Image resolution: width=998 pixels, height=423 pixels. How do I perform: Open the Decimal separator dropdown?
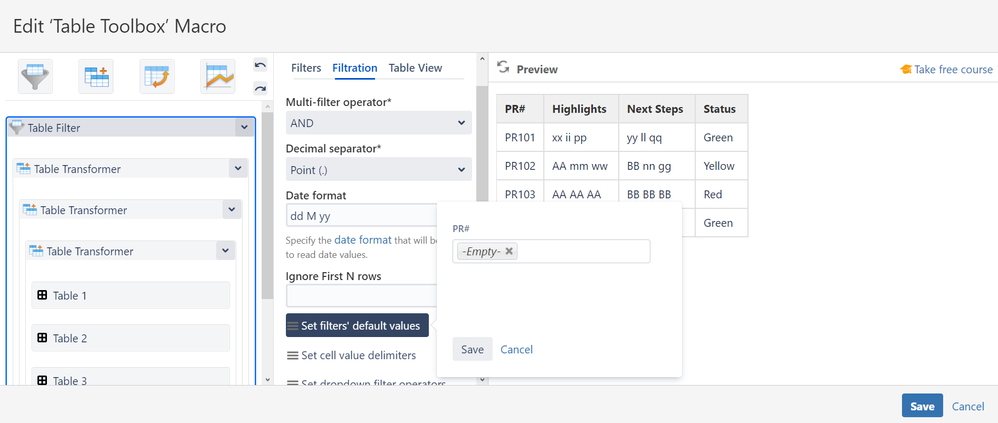378,170
